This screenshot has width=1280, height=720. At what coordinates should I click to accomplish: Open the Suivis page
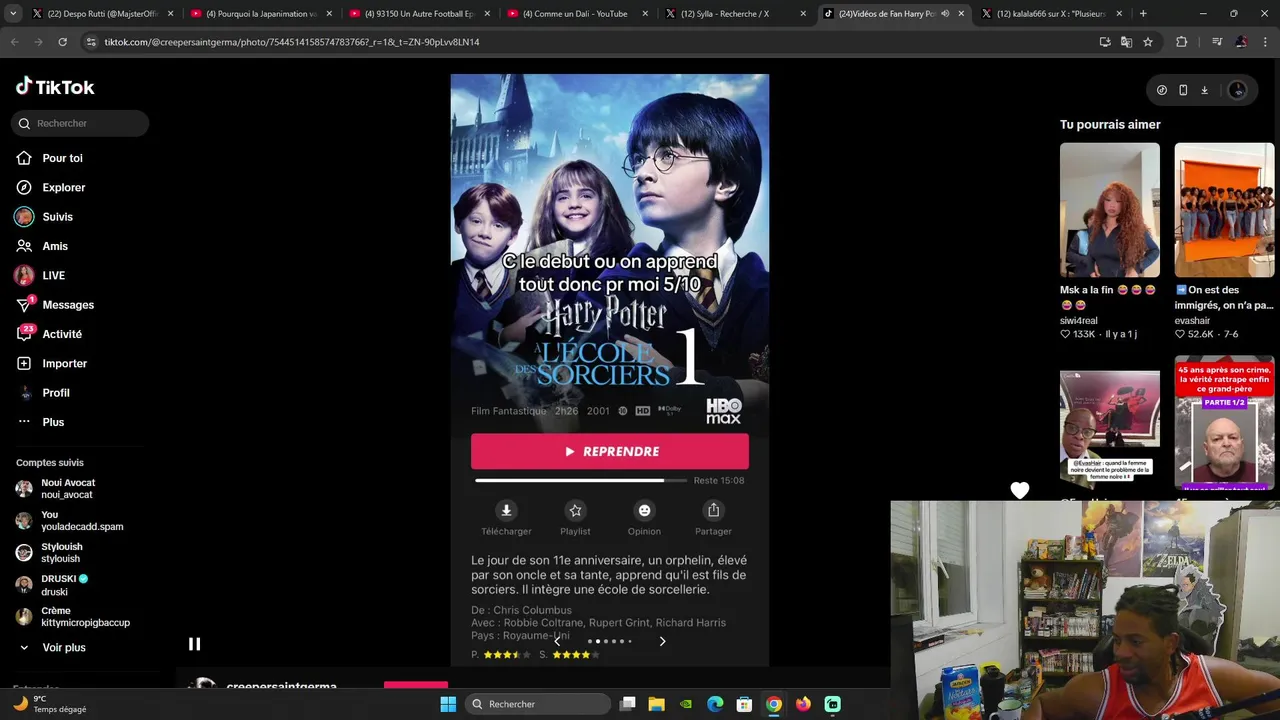coord(57,217)
